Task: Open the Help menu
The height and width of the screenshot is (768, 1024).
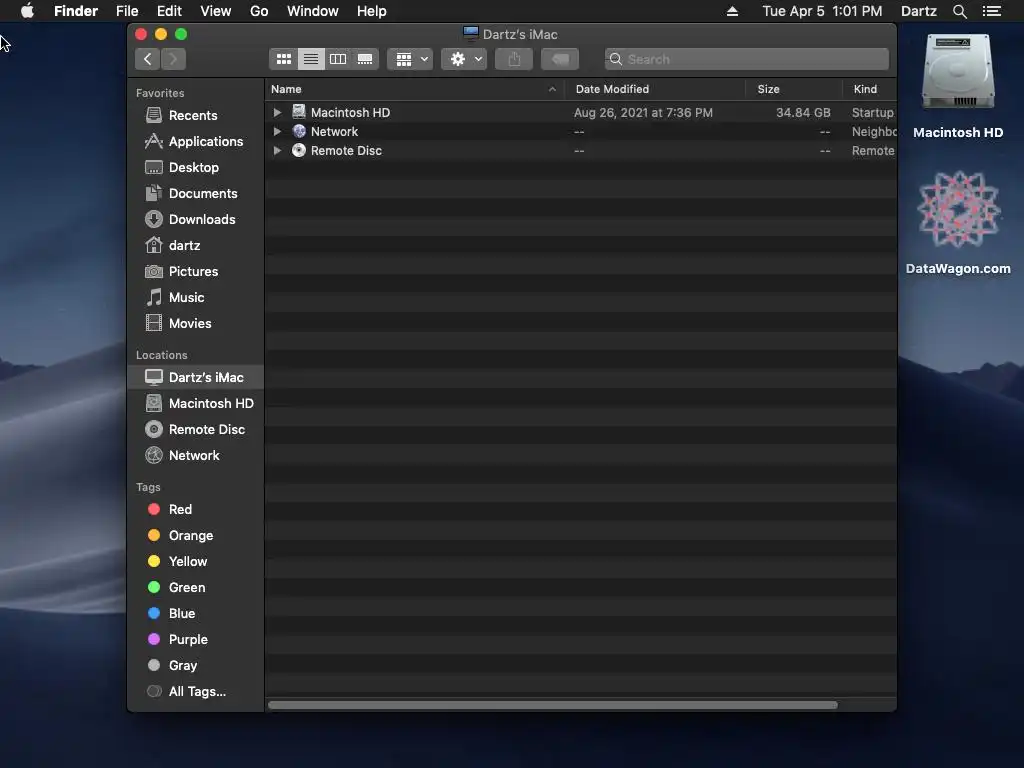Action: 372,11
